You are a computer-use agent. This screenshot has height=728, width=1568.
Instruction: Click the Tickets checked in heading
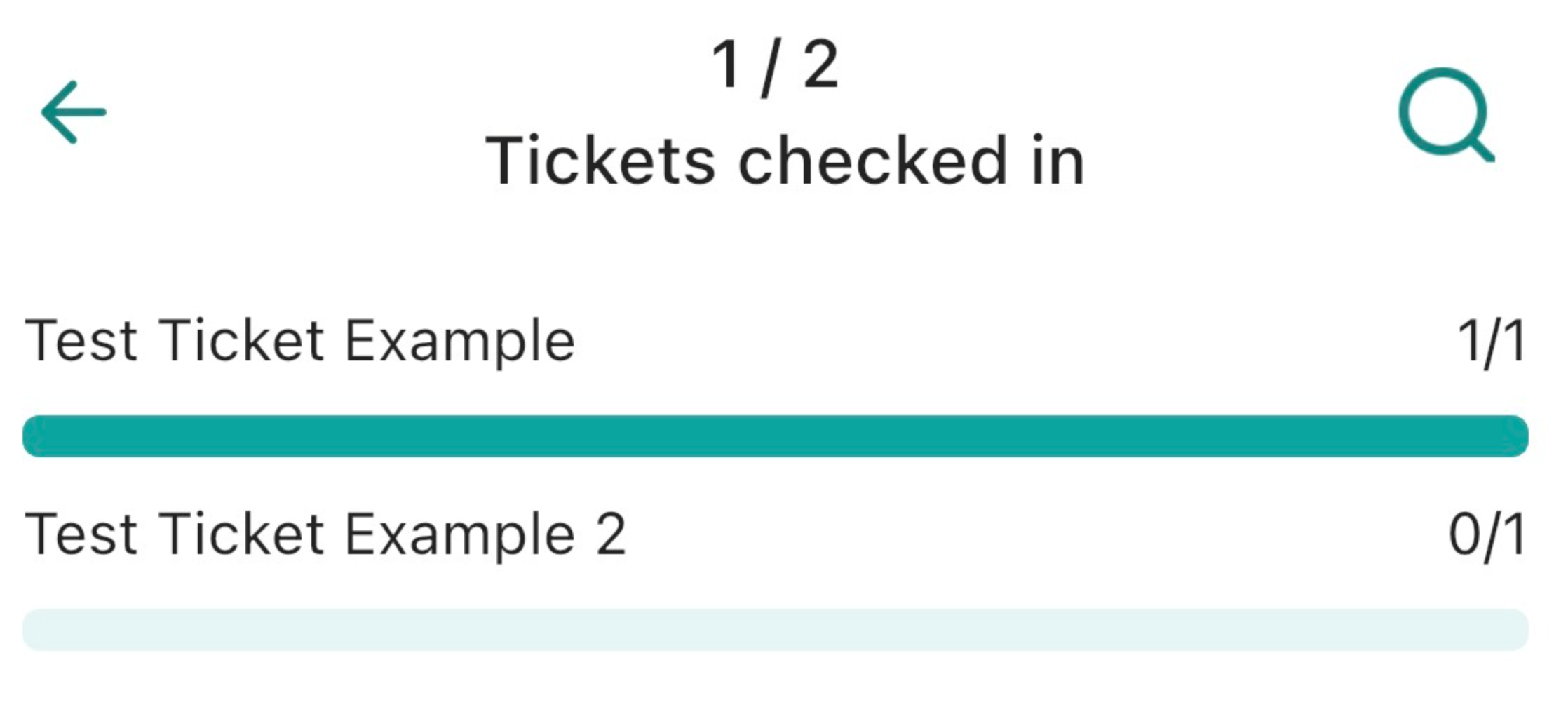pyautogui.click(x=785, y=161)
